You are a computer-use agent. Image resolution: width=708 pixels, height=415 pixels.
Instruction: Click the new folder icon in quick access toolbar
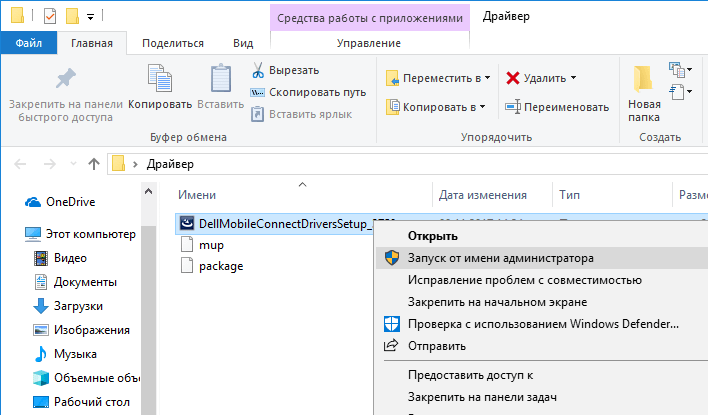pyautogui.click(x=72, y=16)
